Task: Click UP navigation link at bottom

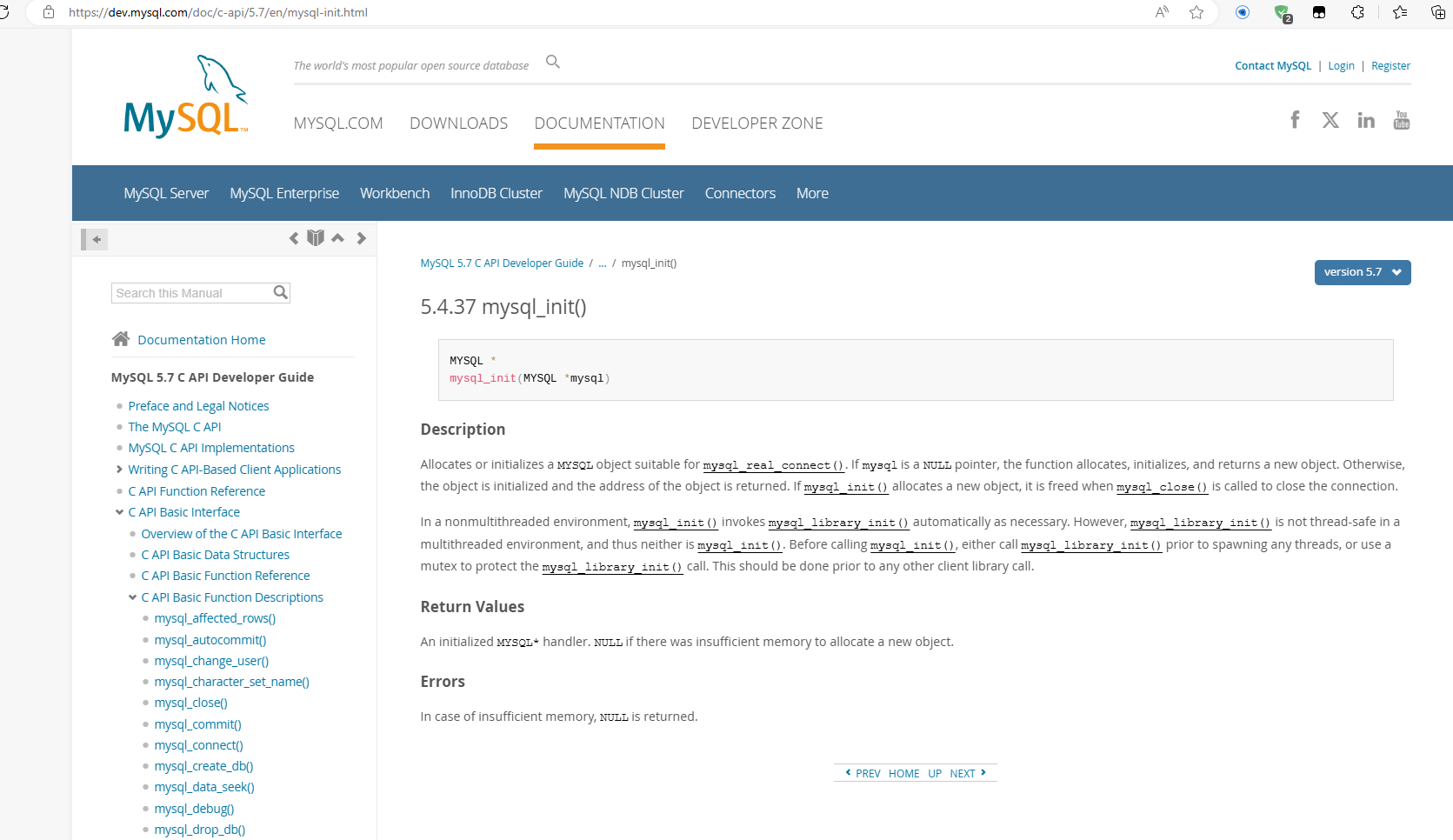Action: point(935,773)
